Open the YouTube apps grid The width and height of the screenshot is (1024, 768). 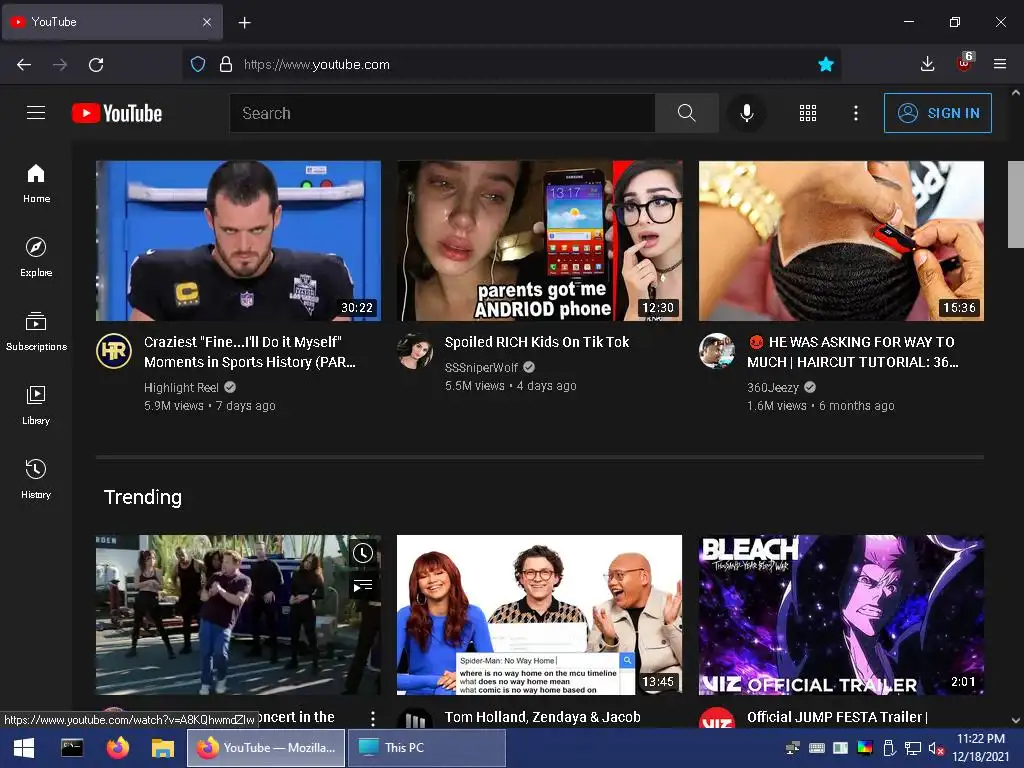click(808, 113)
